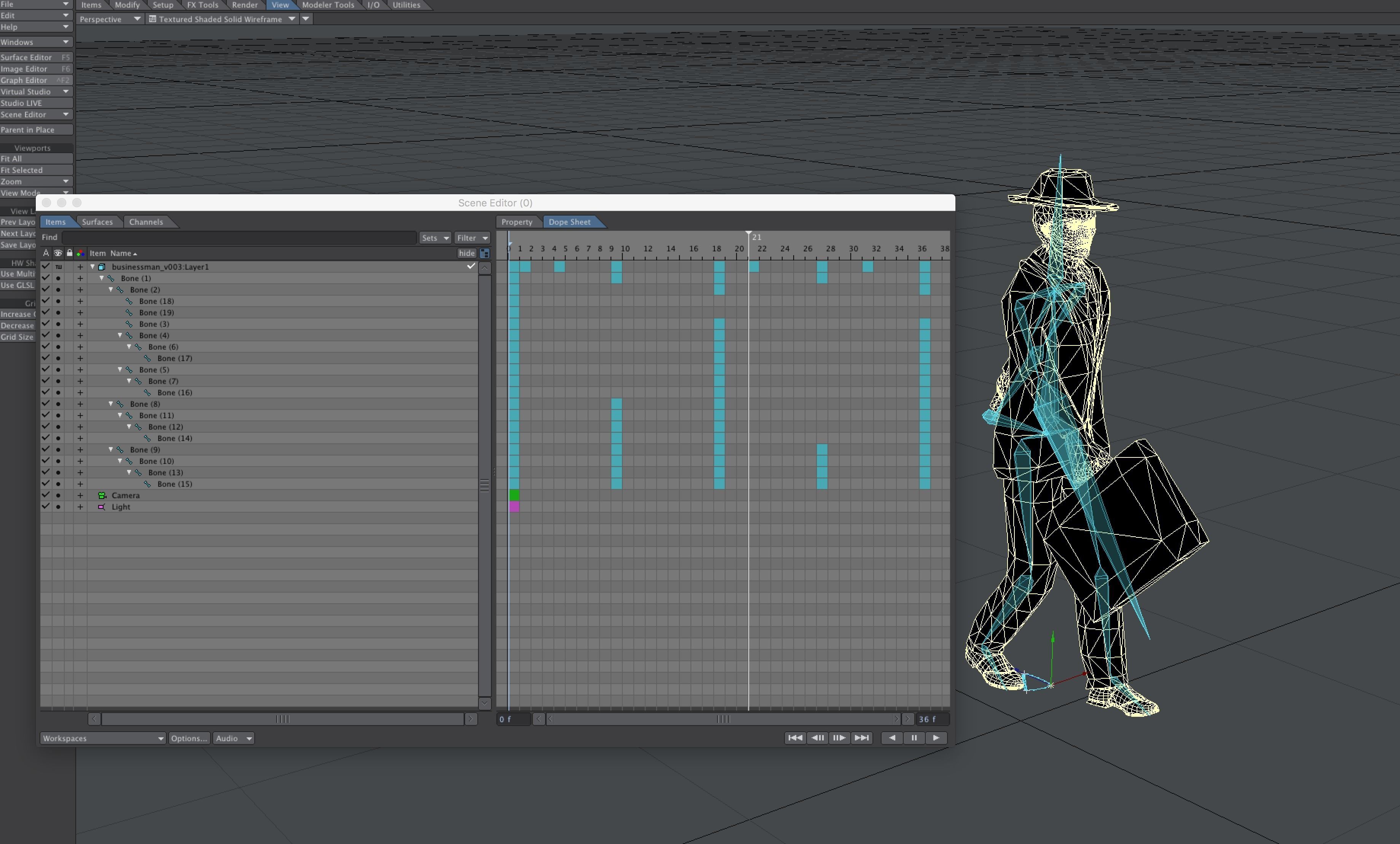The height and width of the screenshot is (844, 1400).
Task: Click the Options... button
Action: point(189,738)
